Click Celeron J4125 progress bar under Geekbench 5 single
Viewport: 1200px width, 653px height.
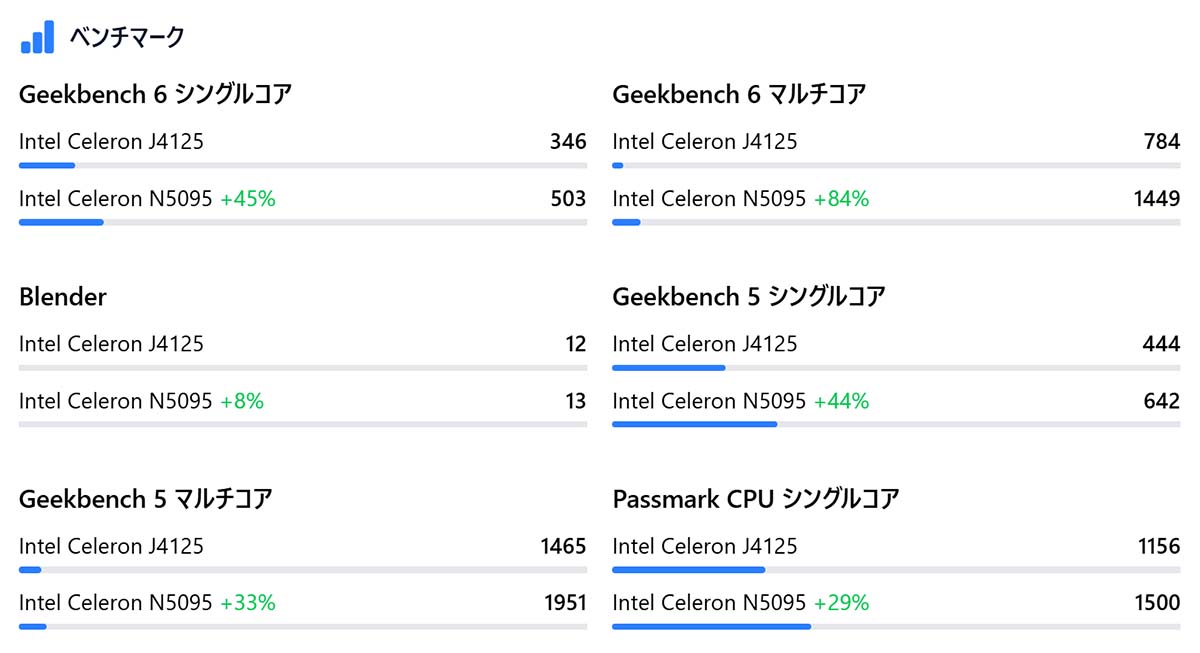tap(895, 368)
